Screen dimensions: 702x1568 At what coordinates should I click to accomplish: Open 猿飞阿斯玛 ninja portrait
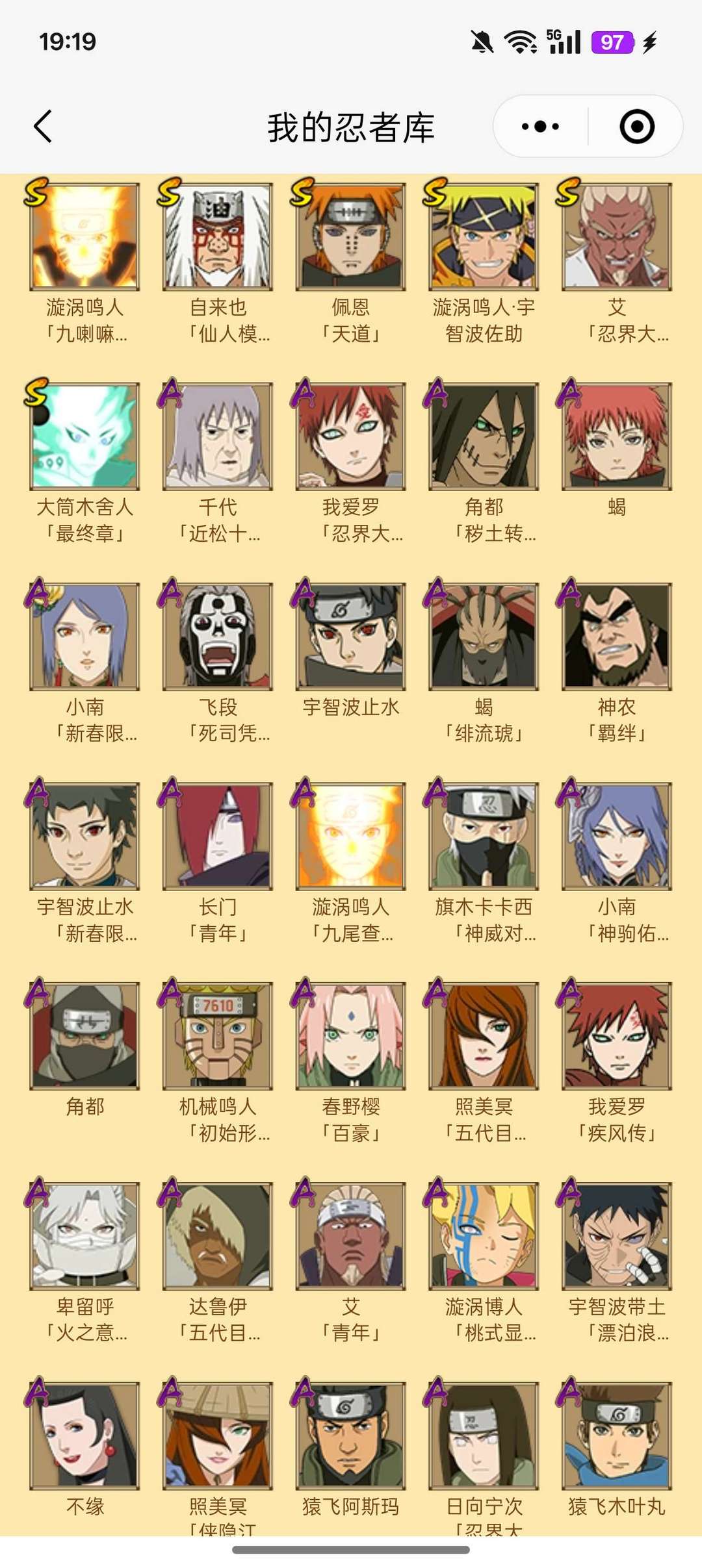coord(351,1436)
